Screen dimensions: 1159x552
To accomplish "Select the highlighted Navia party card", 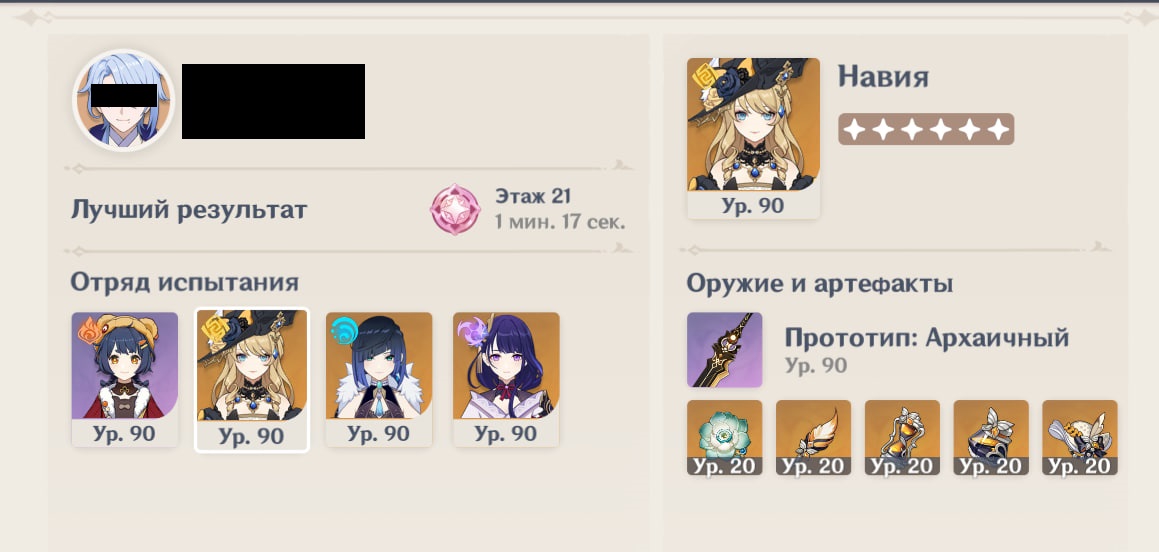I will tap(251, 380).
